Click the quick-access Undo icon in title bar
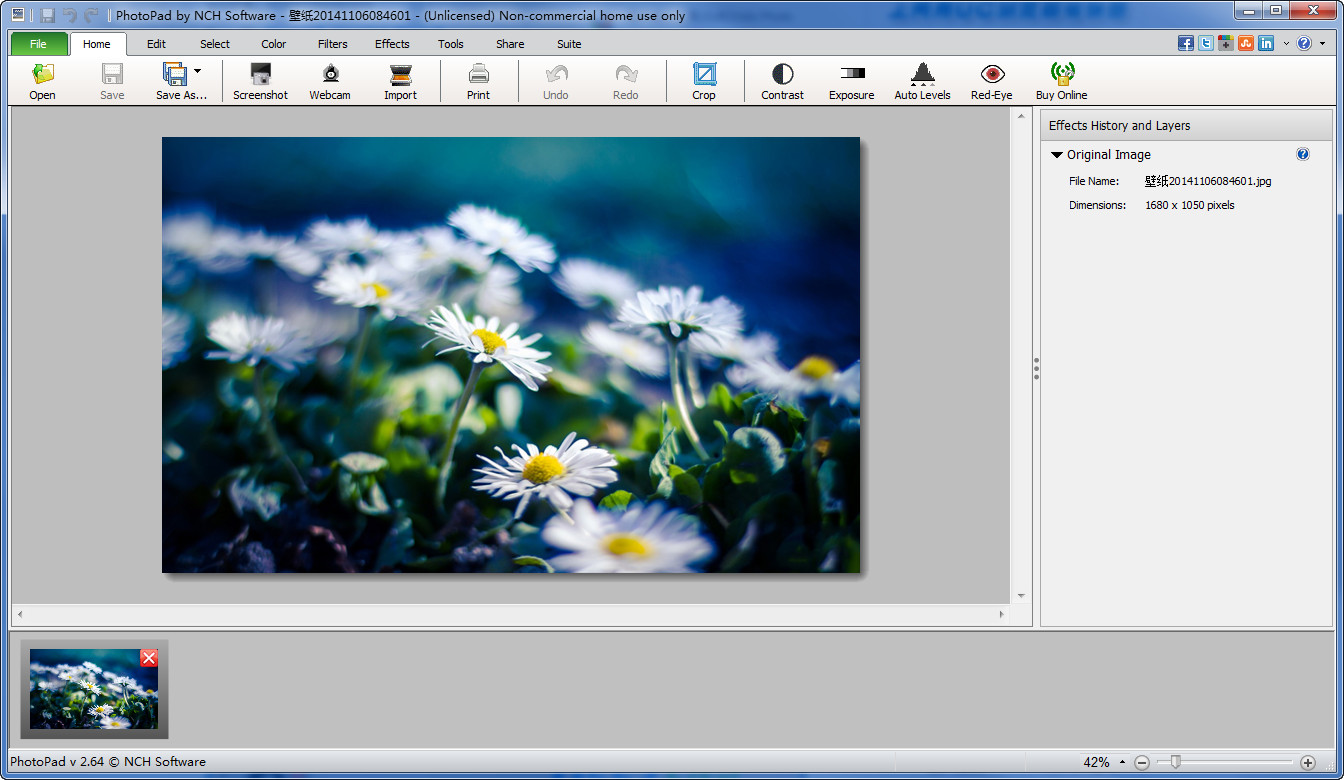Image resolution: width=1344 pixels, height=780 pixels. point(70,15)
